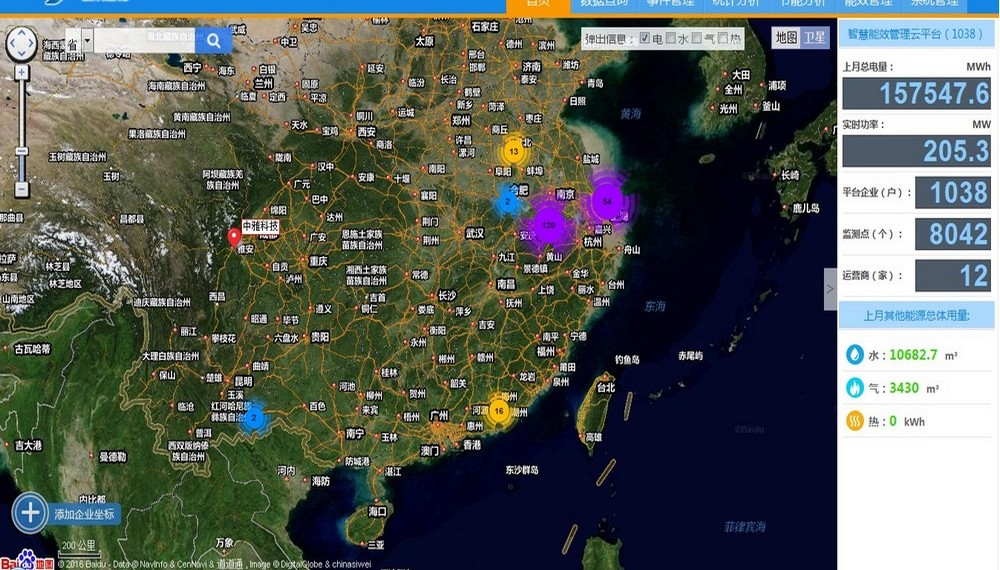Switch to the 地图 map view
The image size is (1000, 570).
pyautogui.click(x=786, y=38)
